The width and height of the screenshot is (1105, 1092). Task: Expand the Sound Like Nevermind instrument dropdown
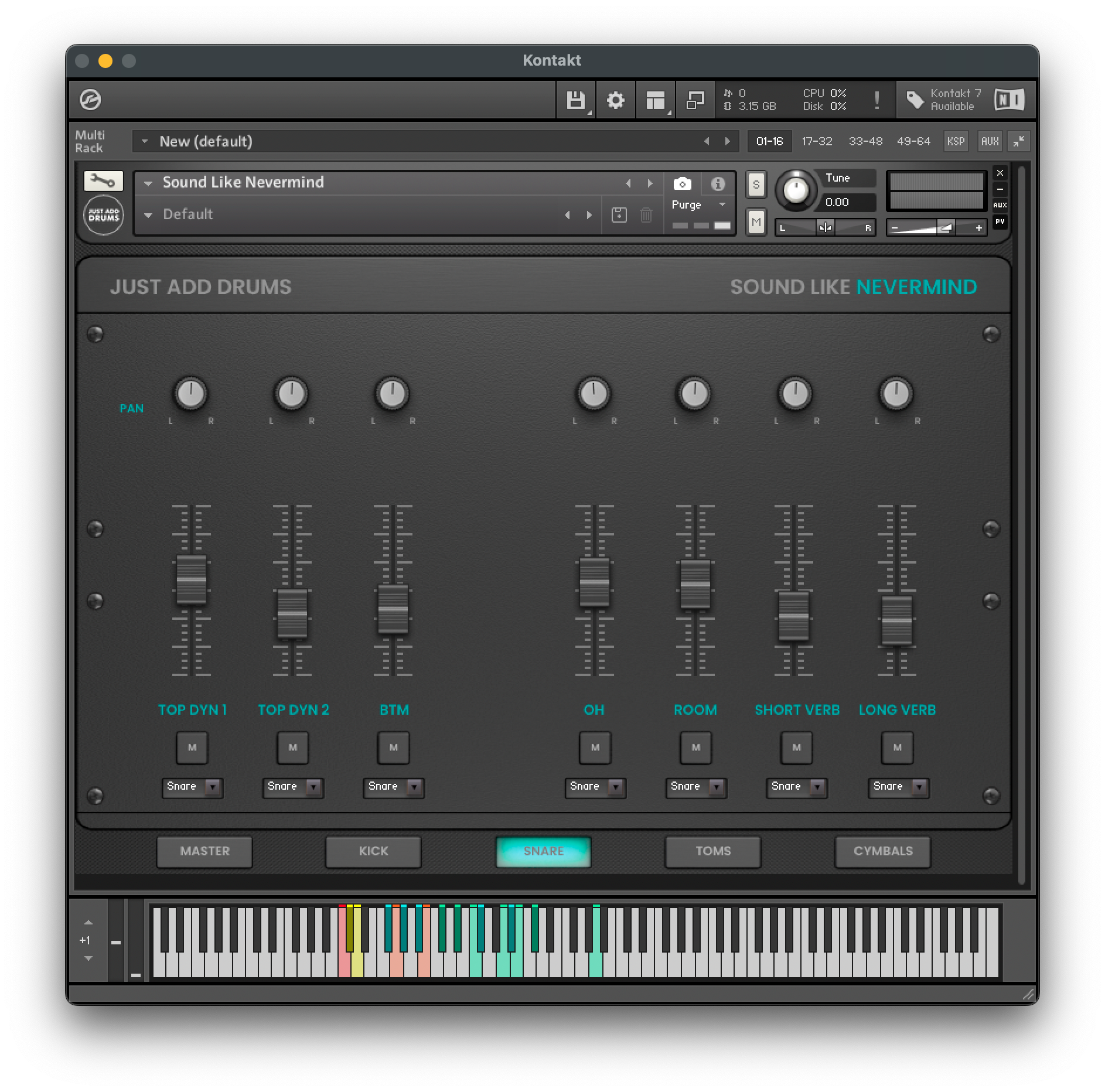148,183
